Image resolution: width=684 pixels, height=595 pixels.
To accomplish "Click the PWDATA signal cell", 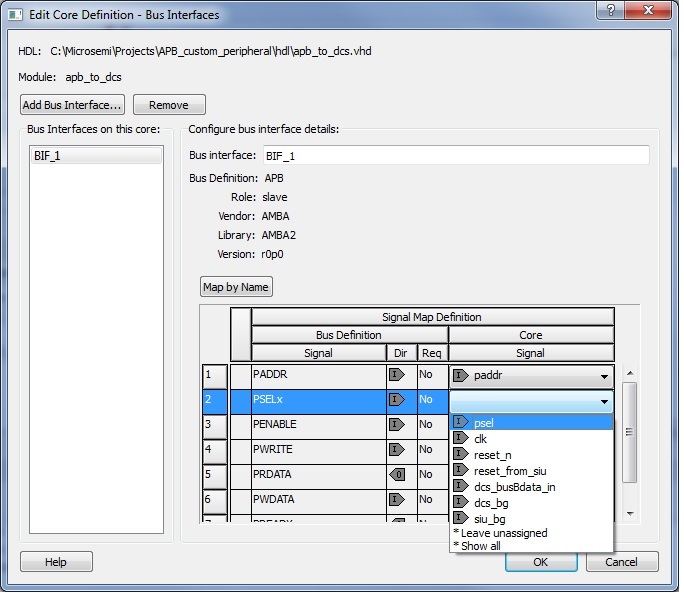I will pos(321,503).
